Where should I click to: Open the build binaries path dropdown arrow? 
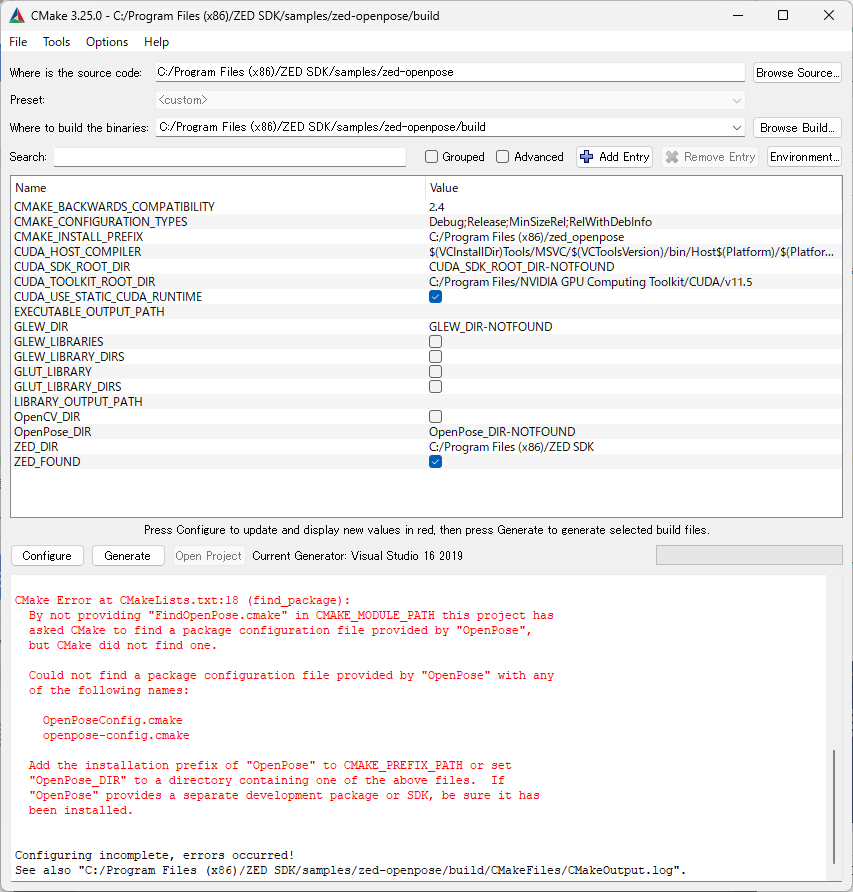click(x=736, y=128)
